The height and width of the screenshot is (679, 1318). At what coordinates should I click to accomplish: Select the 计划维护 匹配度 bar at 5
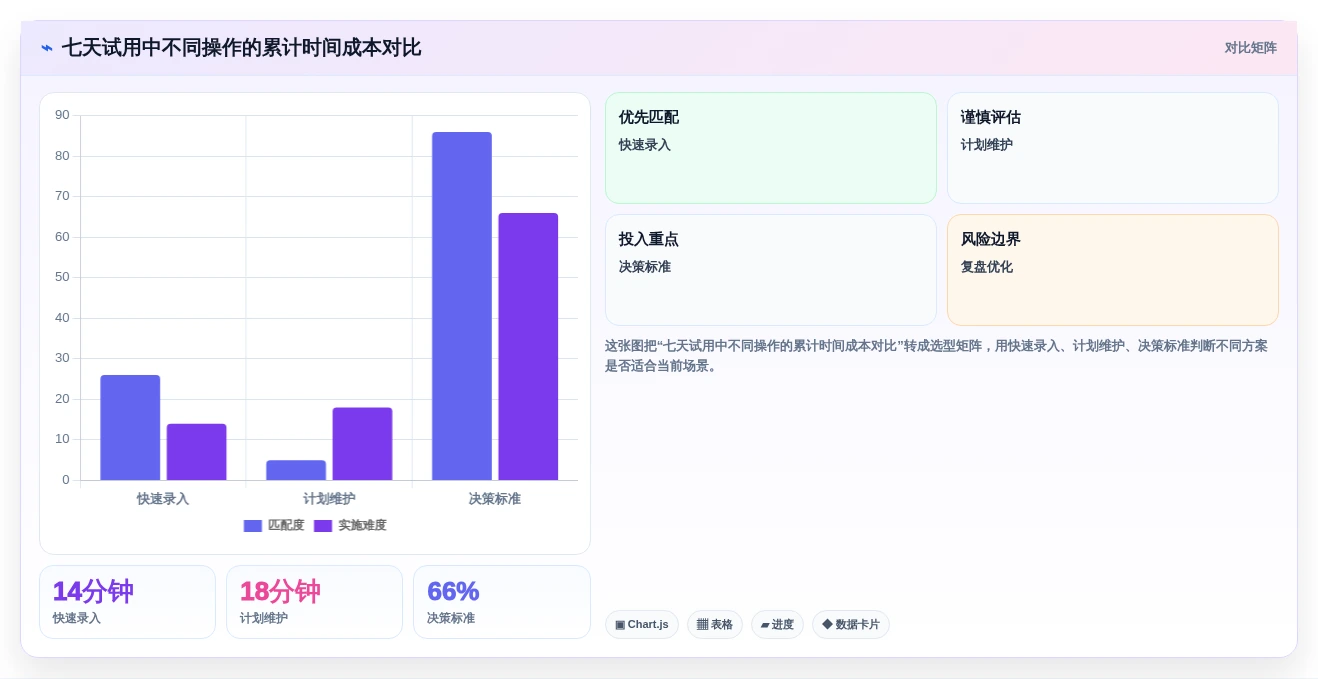pyautogui.click(x=296, y=470)
